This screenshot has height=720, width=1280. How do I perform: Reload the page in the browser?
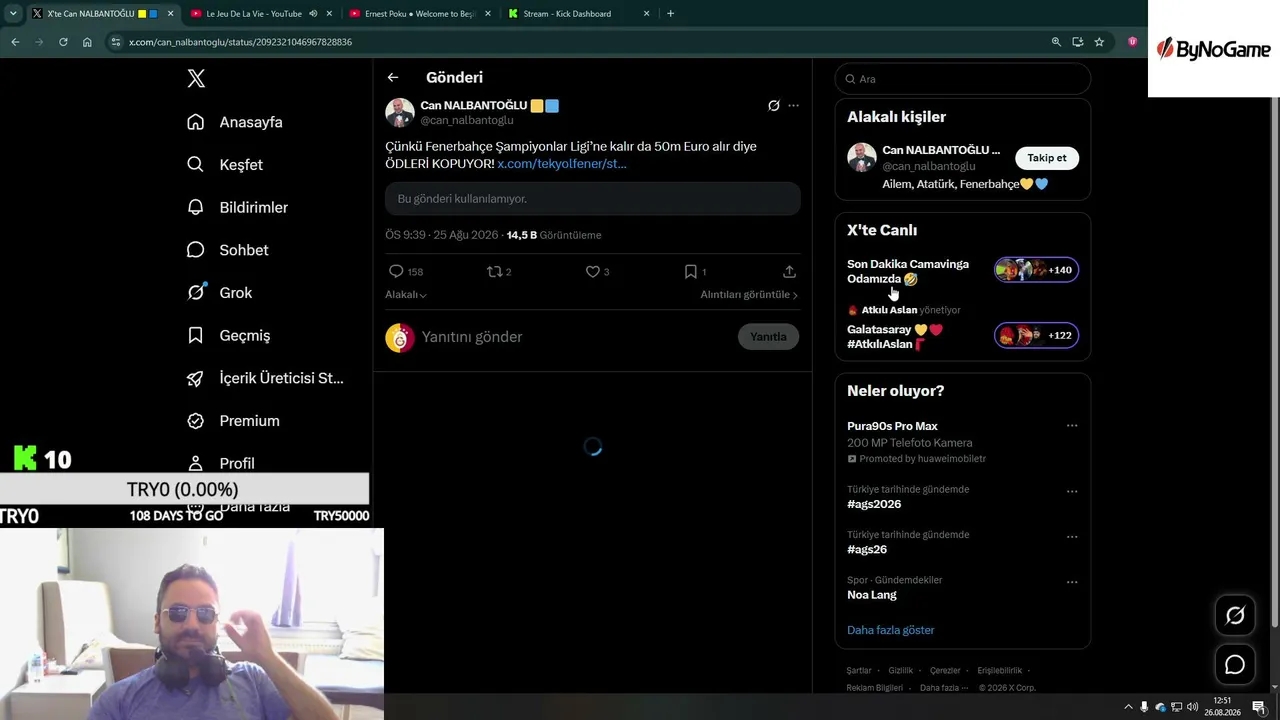point(63,42)
